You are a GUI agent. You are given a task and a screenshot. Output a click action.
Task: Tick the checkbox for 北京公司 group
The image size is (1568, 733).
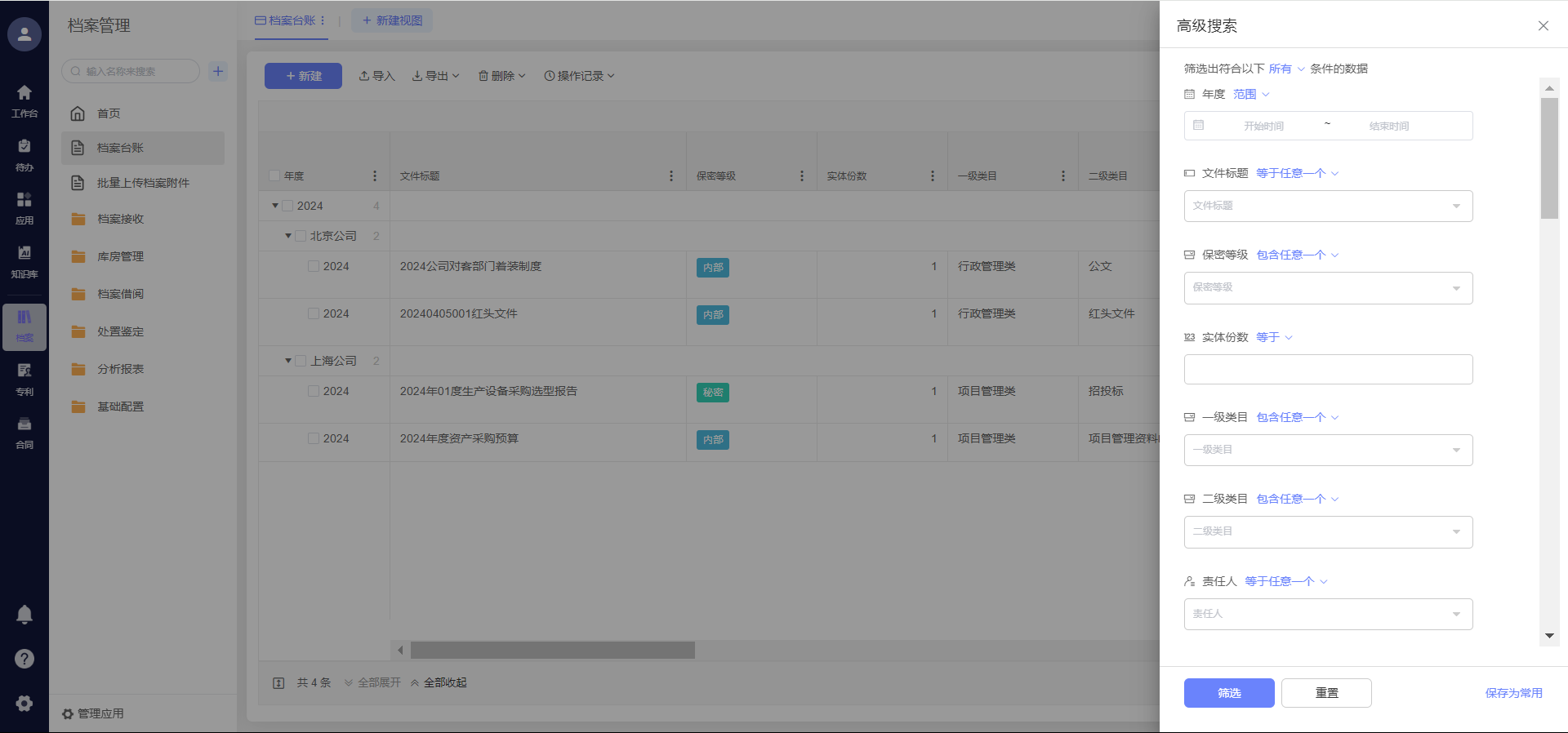coord(301,236)
